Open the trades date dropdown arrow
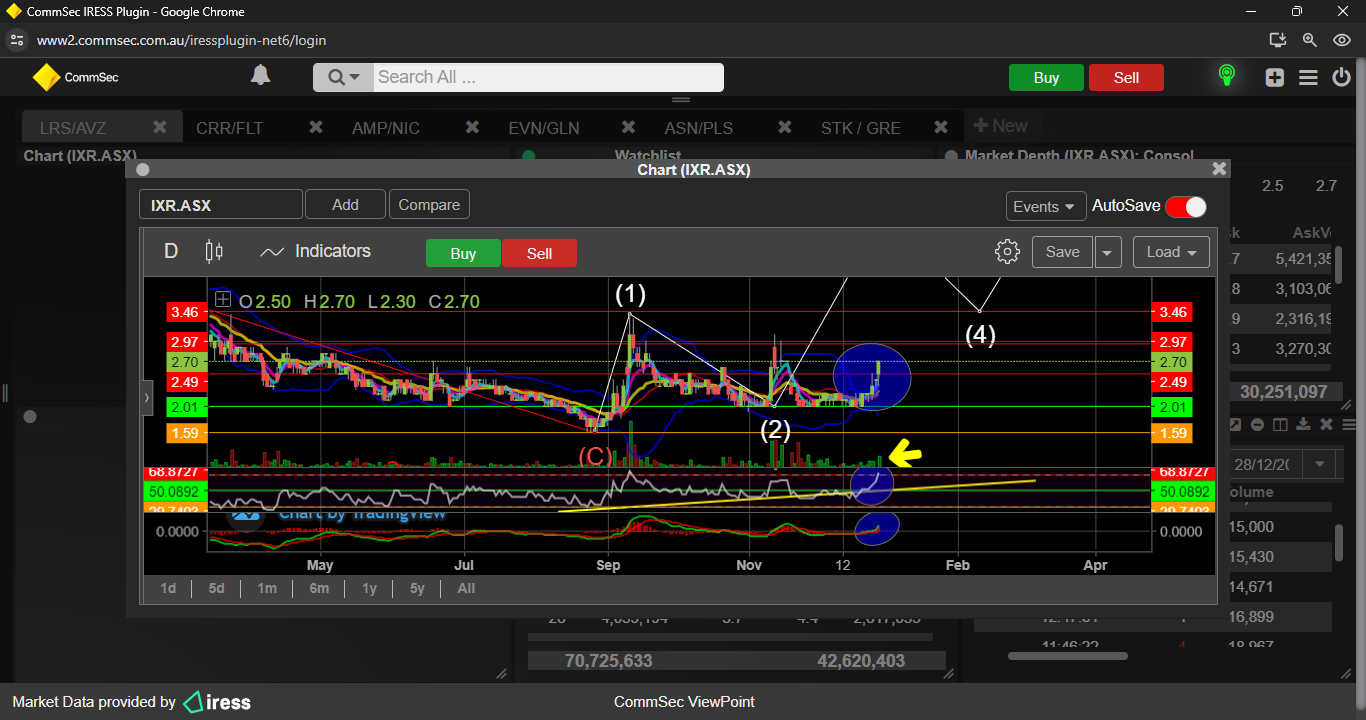The image size is (1366, 720). [x=1320, y=465]
